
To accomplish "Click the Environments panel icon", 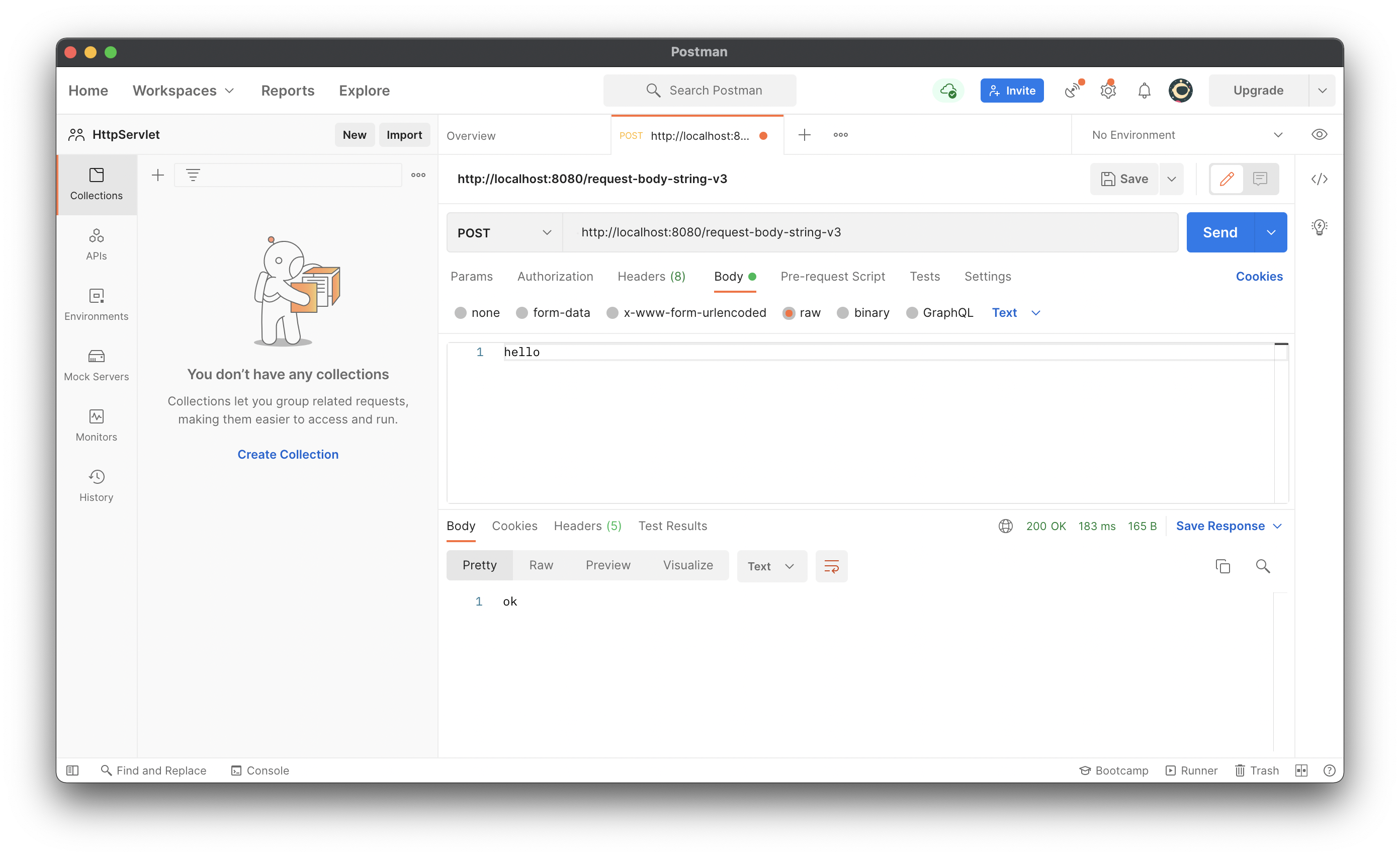I will click(96, 303).
